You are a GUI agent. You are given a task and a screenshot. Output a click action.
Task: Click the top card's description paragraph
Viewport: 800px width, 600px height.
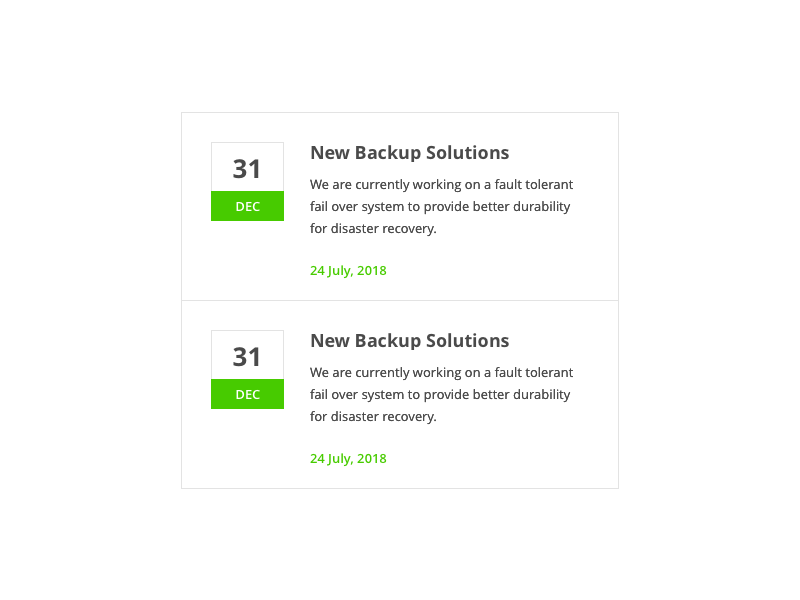[440, 206]
